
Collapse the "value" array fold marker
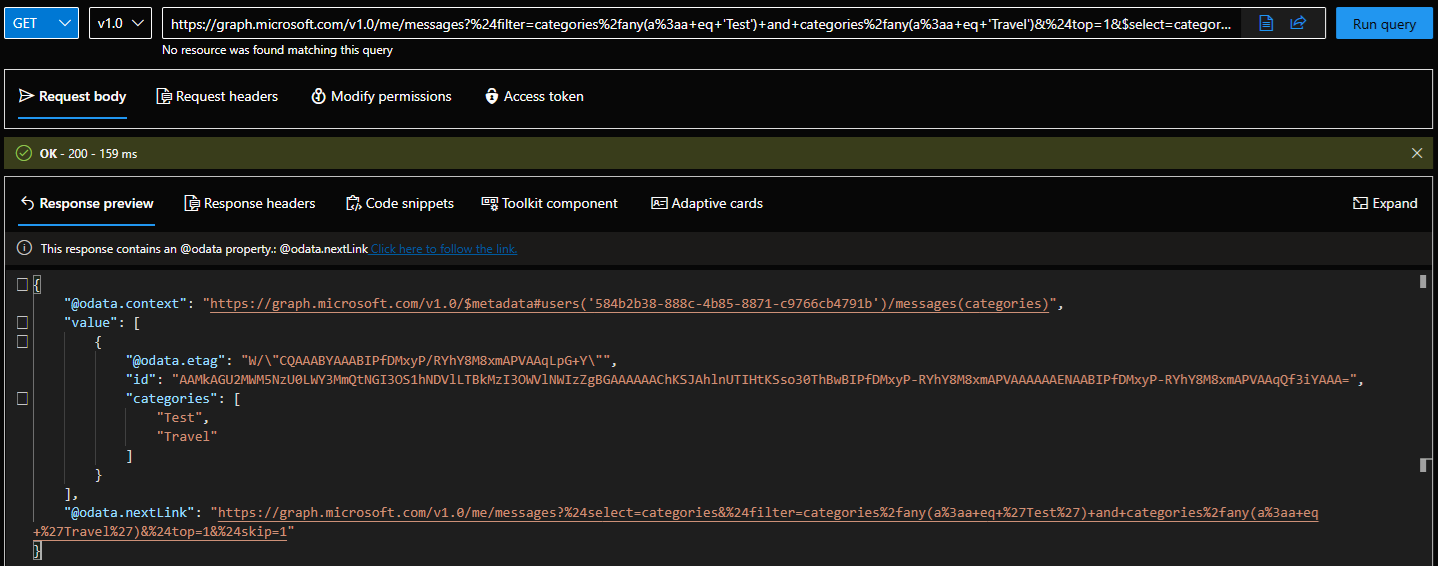tap(22, 323)
